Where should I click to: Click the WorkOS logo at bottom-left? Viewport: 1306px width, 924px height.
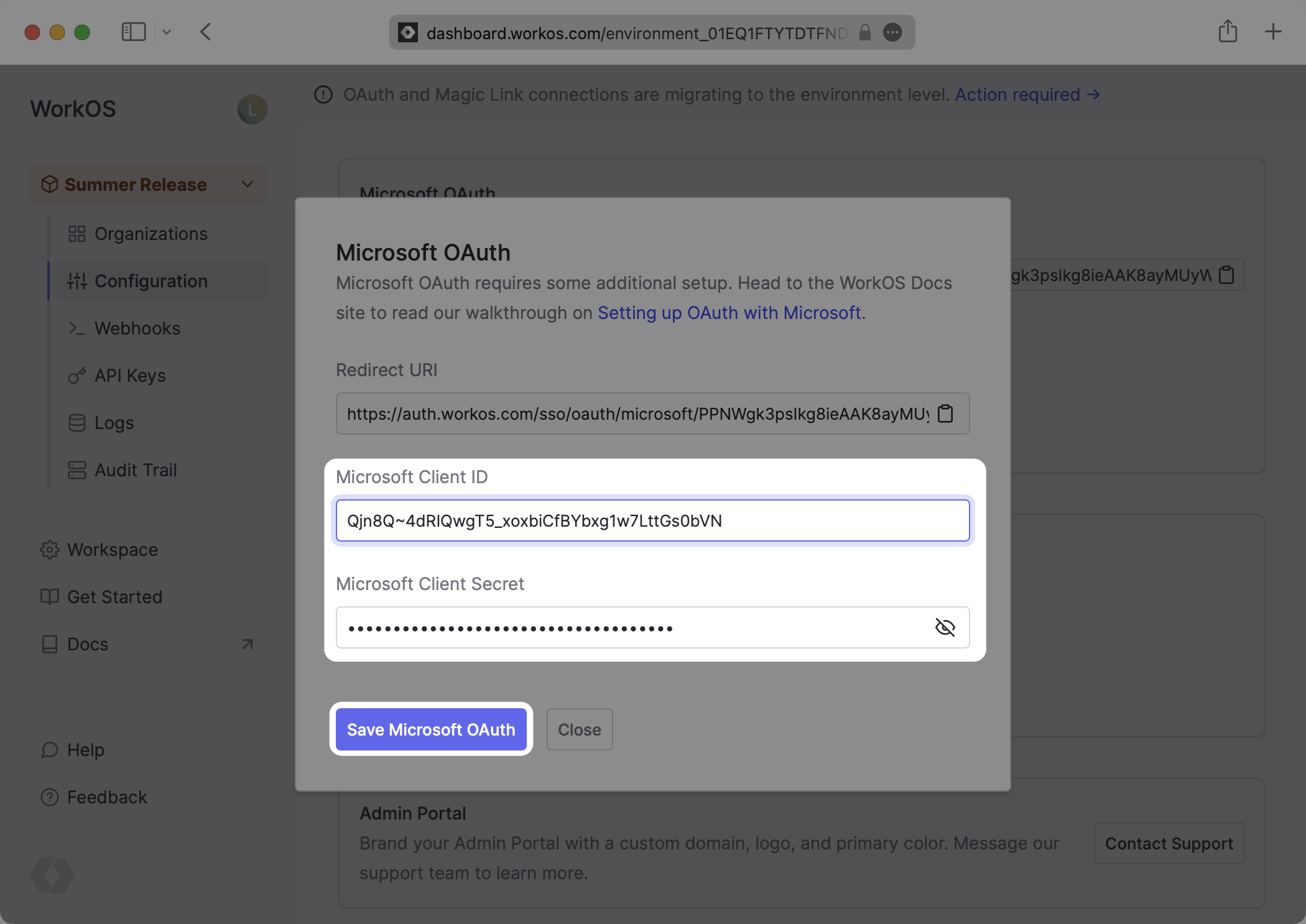52,875
